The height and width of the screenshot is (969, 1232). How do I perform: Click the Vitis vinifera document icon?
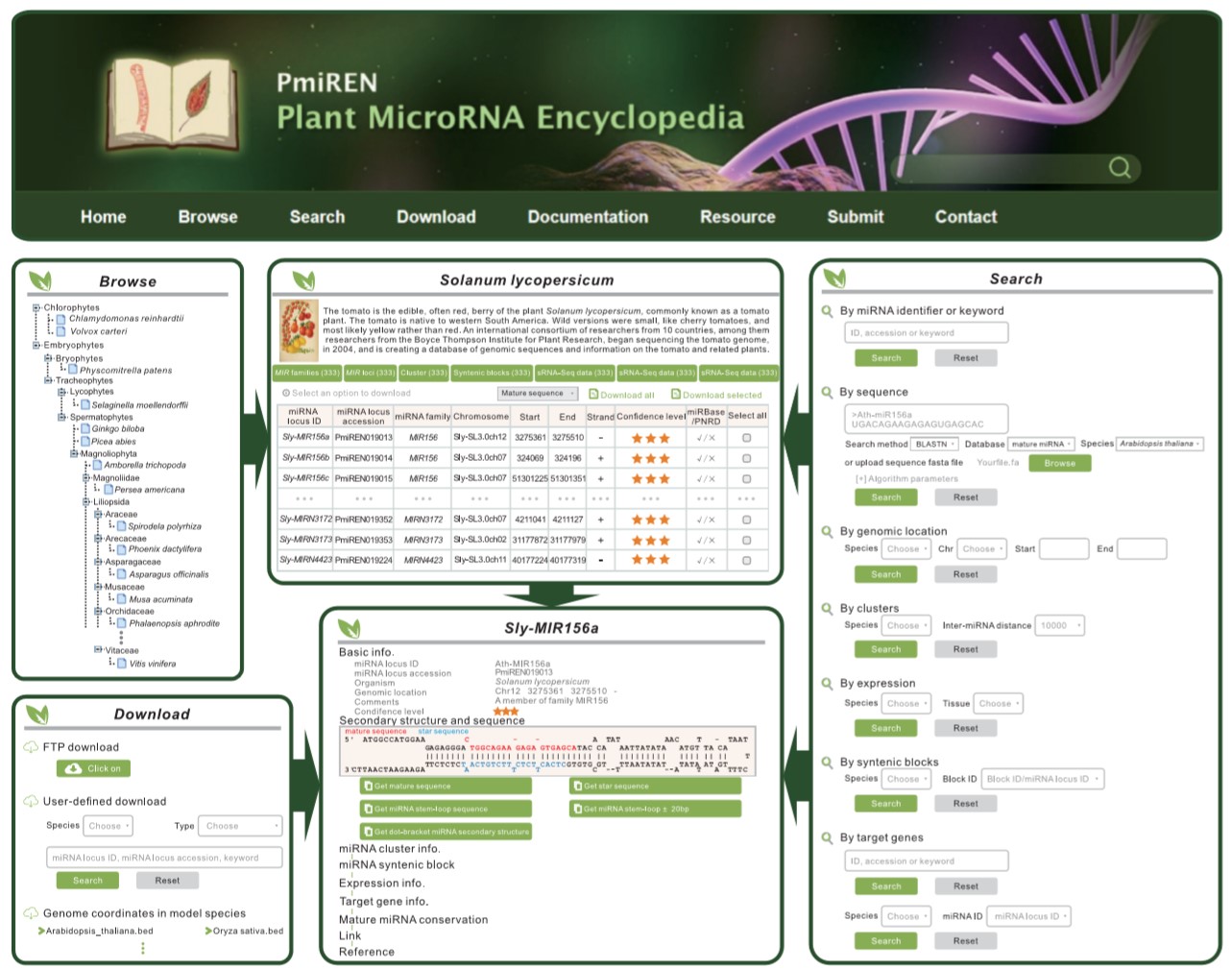(122, 663)
